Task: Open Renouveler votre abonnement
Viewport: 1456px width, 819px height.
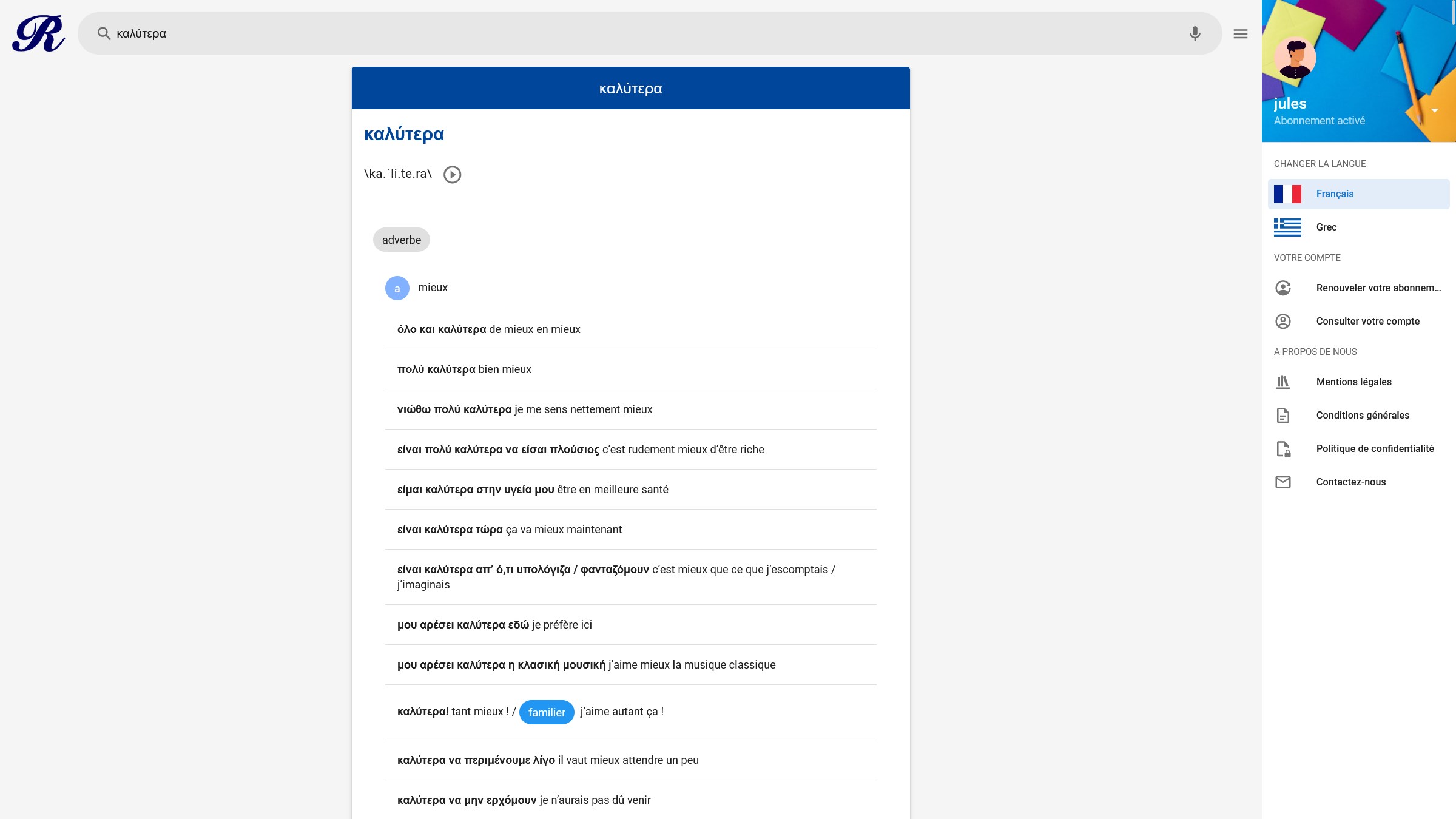Action: (x=1378, y=288)
